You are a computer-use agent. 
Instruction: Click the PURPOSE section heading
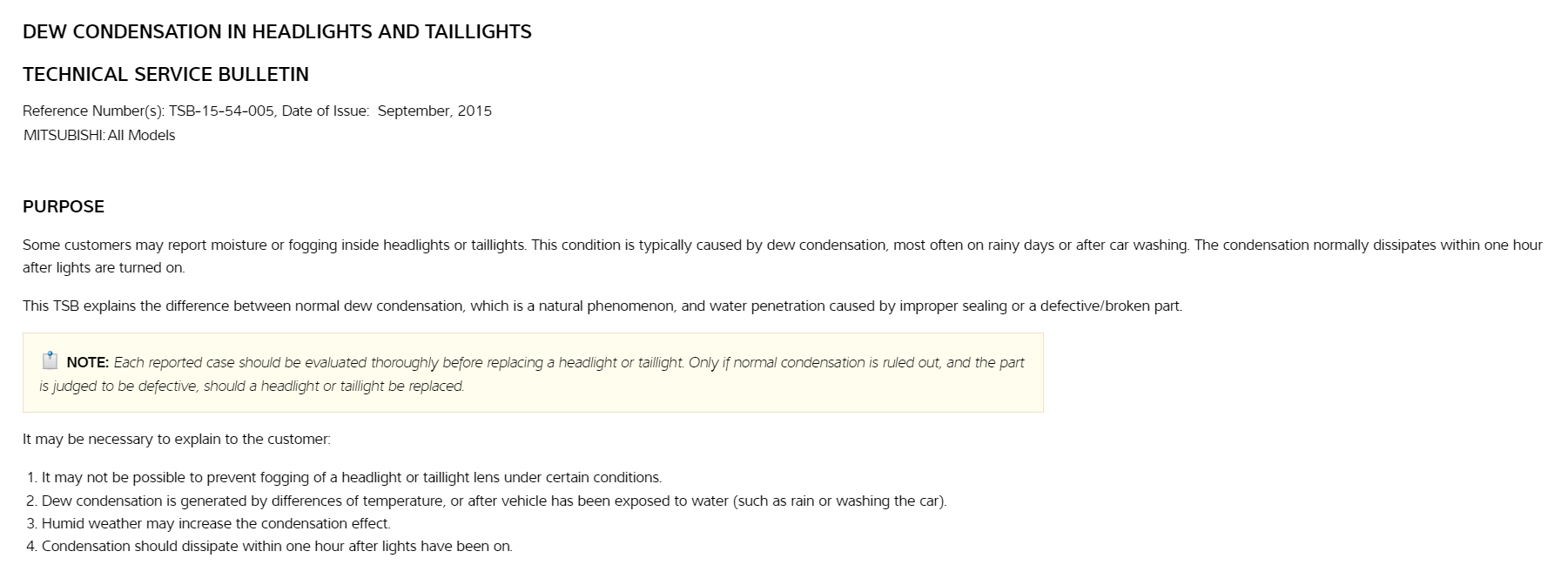coord(64,207)
